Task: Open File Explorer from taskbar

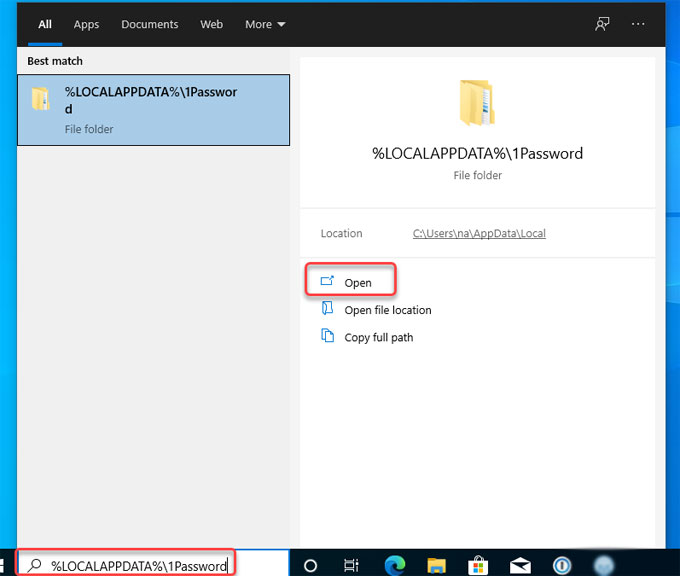Action: (436, 566)
